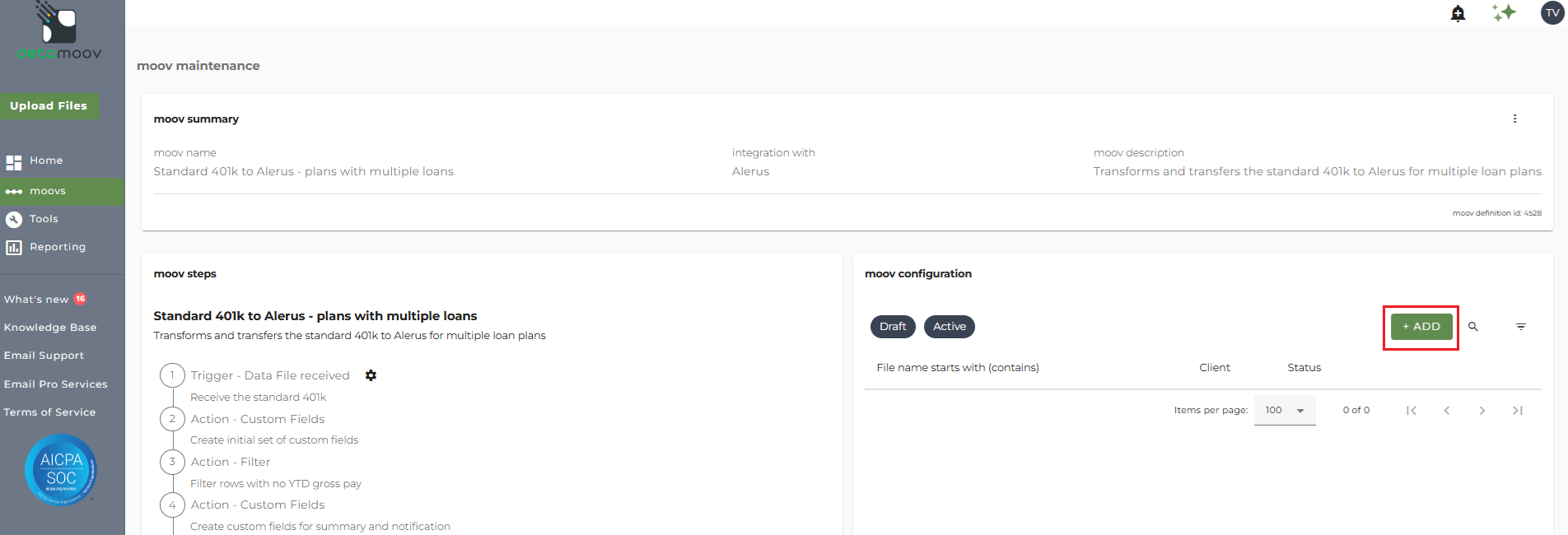Click the Tools wrench icon
Screen dimensions: 1568x535
[14, 219]
